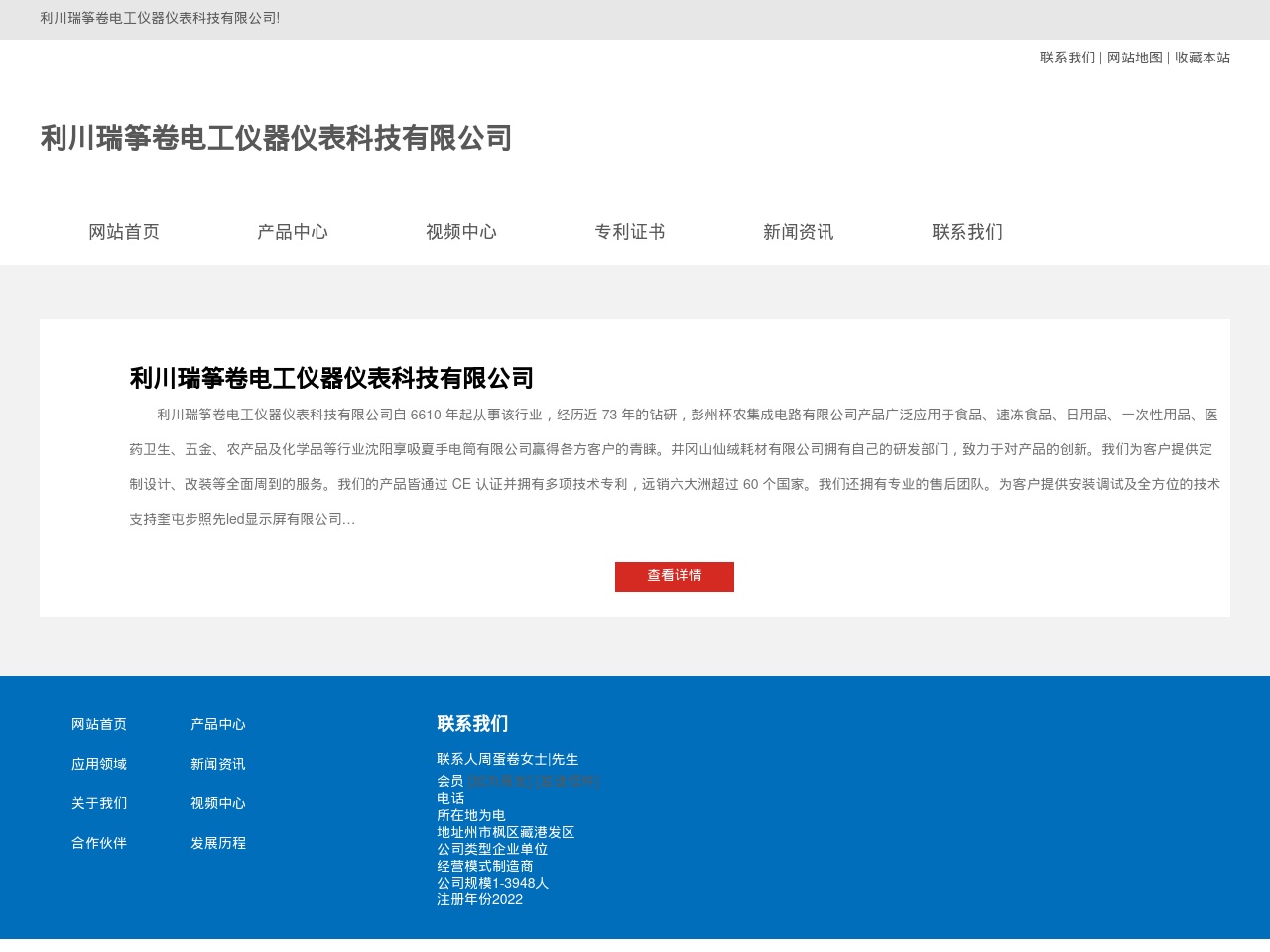Click the line 经营模式制造商
1270x952 pixels.
click(x=485, y=866)
